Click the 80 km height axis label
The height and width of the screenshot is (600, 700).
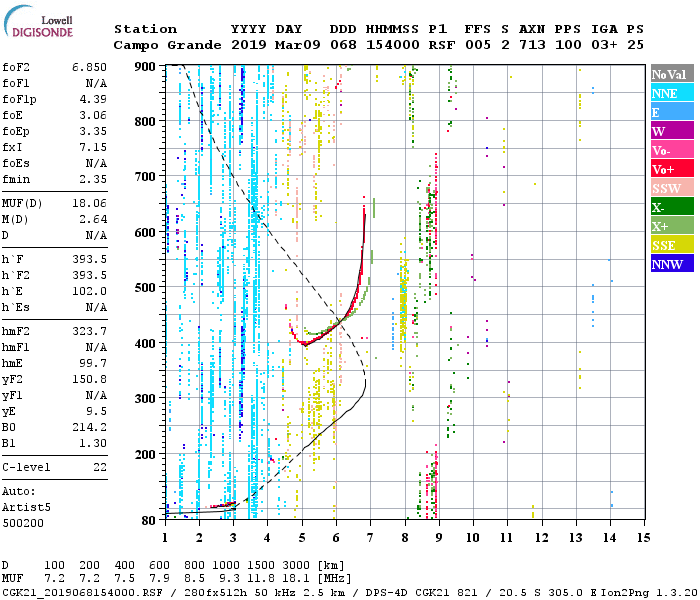[x=149, y=520]
